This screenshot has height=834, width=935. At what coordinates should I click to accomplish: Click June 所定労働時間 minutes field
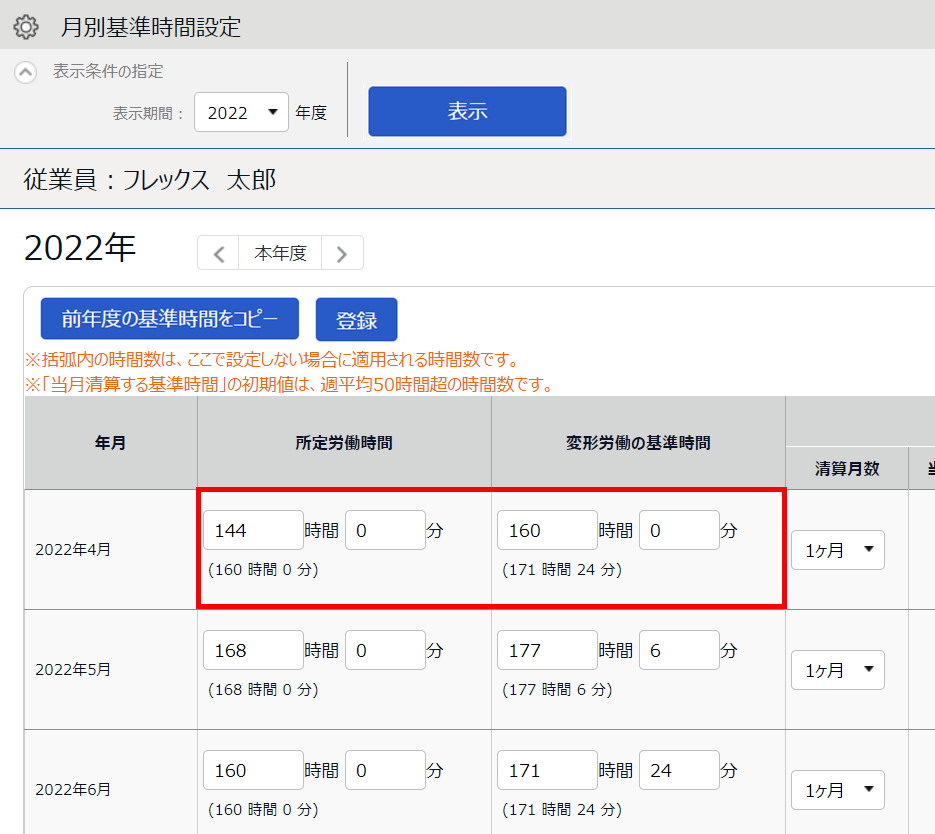385,770
